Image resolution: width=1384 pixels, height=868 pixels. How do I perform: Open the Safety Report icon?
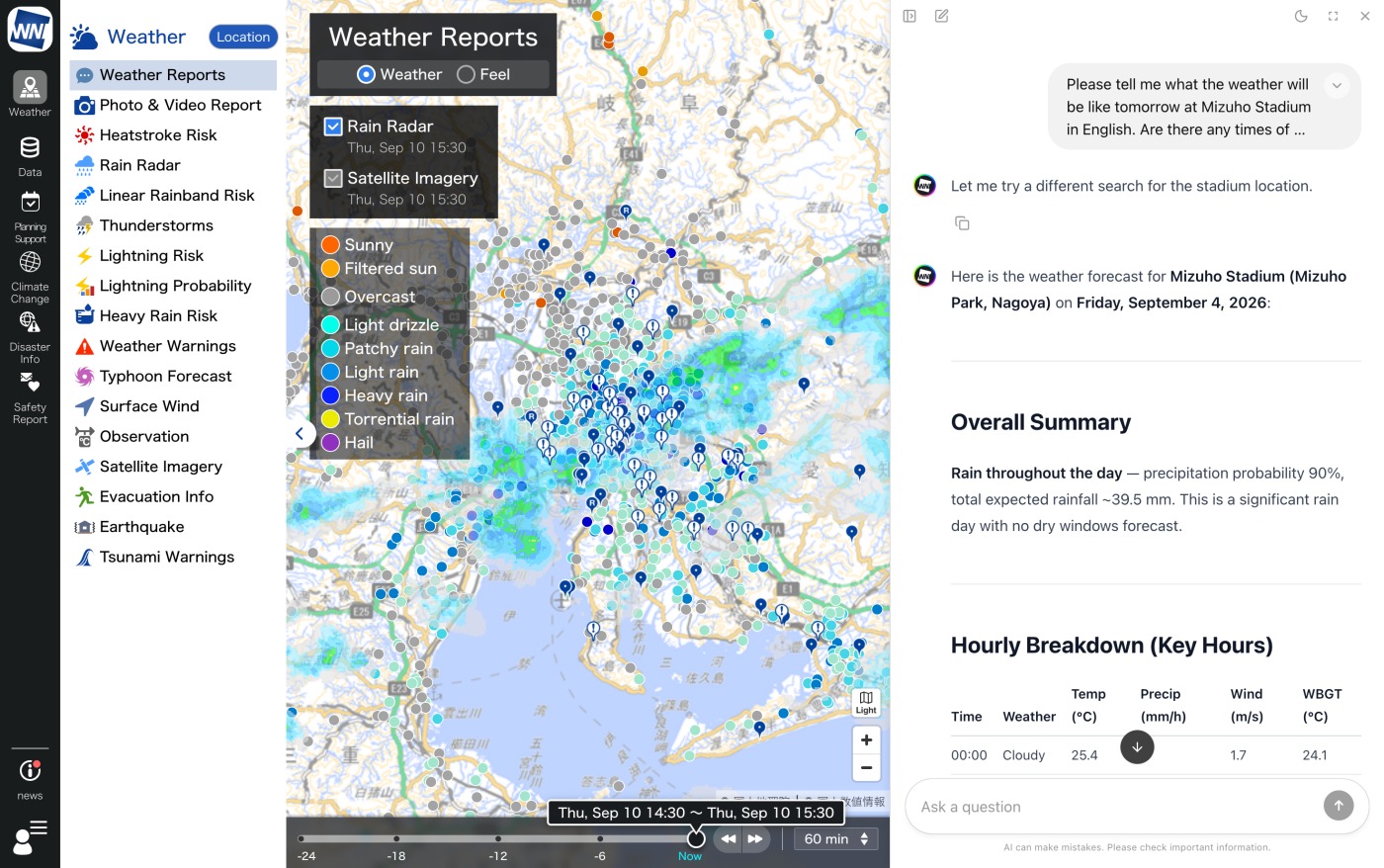coord(30,399)
